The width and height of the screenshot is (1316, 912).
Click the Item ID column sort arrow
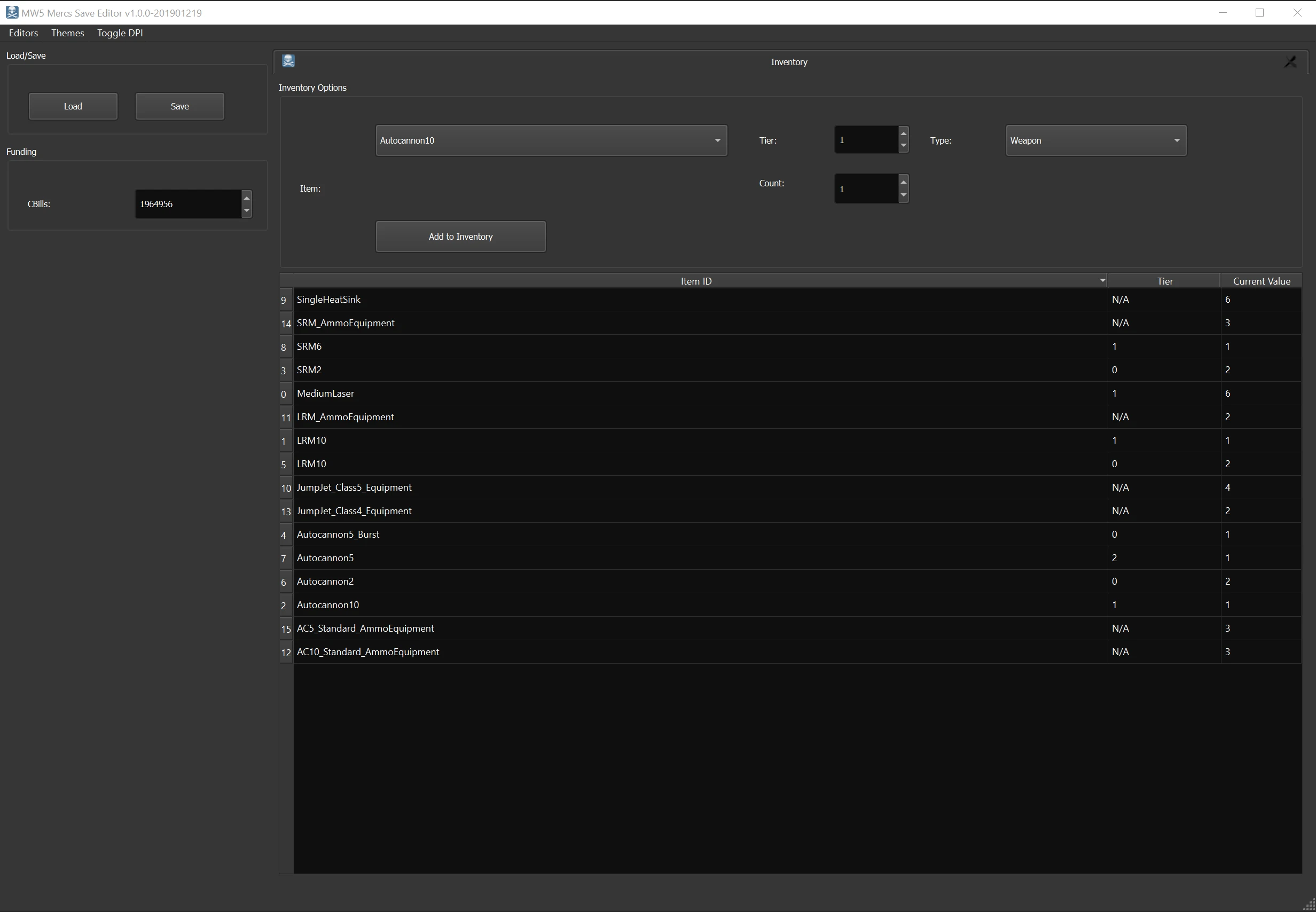pos(1102,280)
